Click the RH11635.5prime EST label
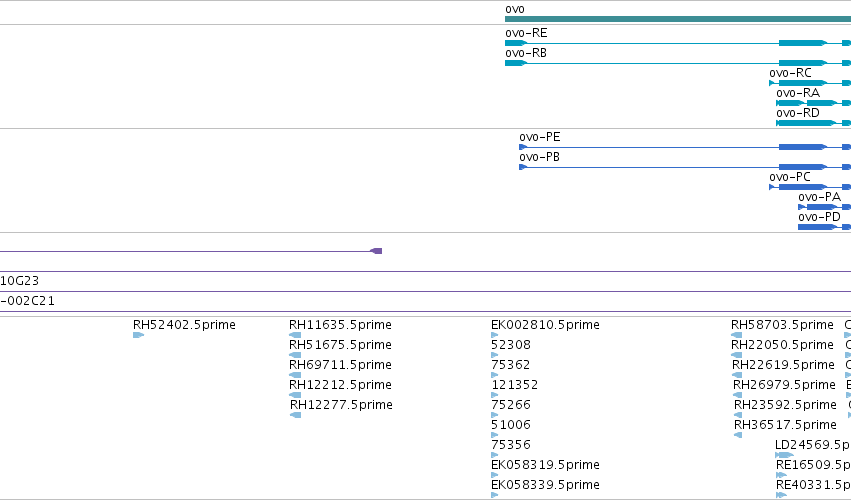 340,325
